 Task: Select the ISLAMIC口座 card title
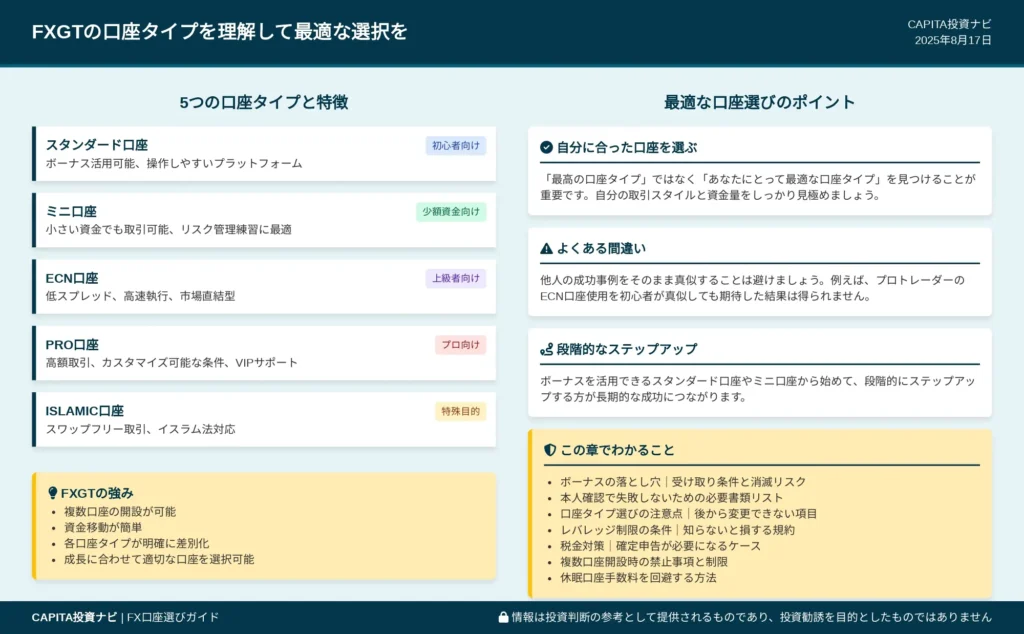(85, 411)
